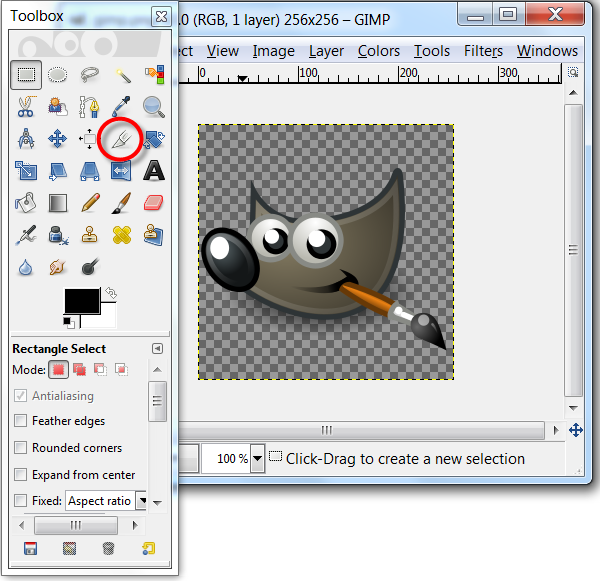The height and width of the screenshot is (581, 600).
Task: Restore tool options preset
Action: 69,548
